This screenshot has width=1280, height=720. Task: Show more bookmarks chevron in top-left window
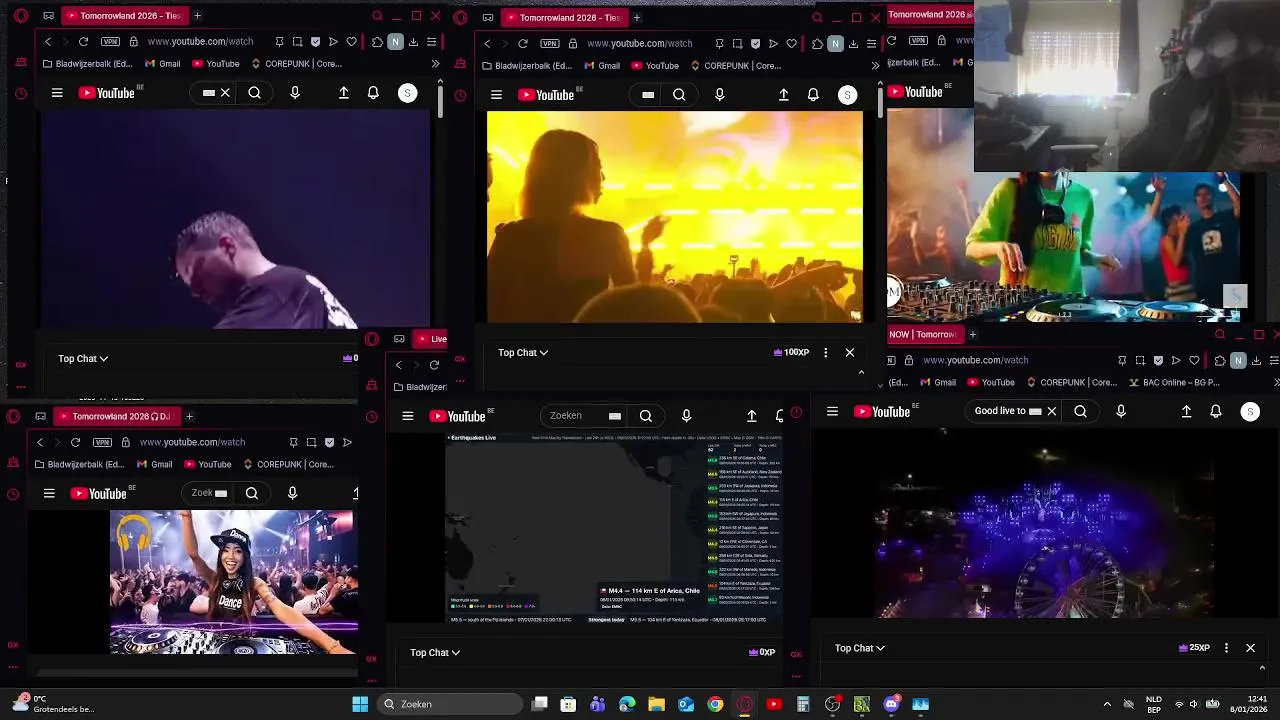(x=435, y=63)
